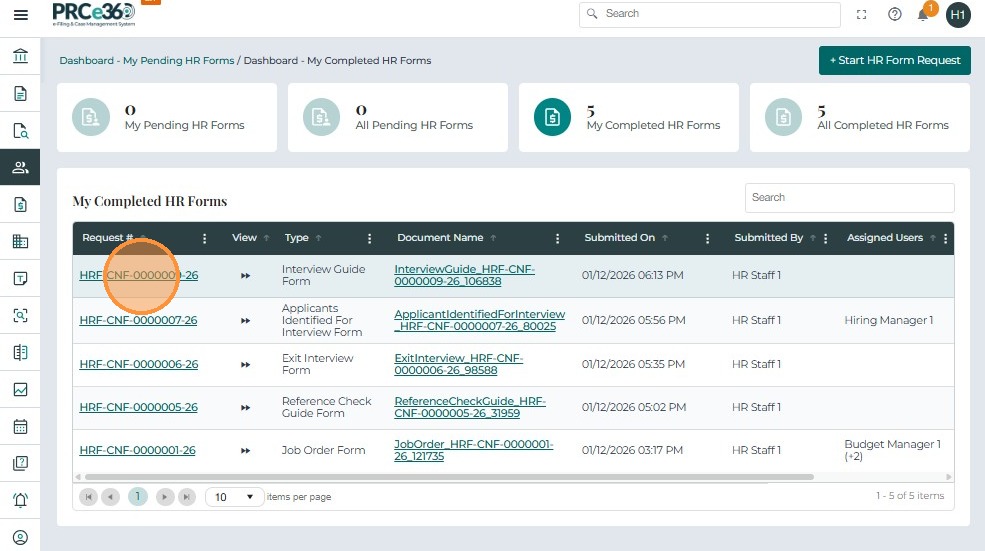Click the bank building sidebar icon

(x=20, y=56)
